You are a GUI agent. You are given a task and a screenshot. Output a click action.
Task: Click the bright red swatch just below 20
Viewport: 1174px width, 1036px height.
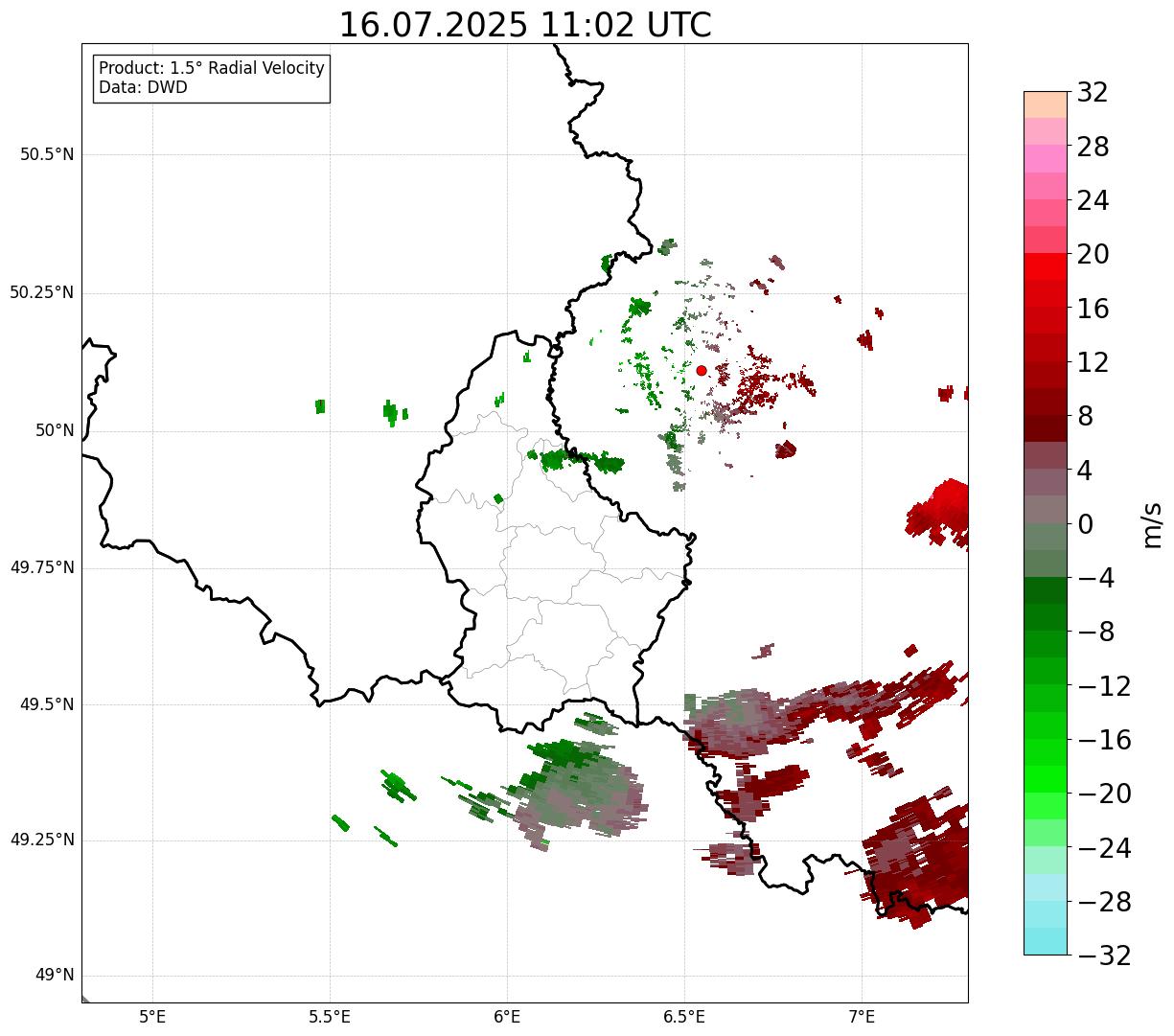tap(1046, 266)
